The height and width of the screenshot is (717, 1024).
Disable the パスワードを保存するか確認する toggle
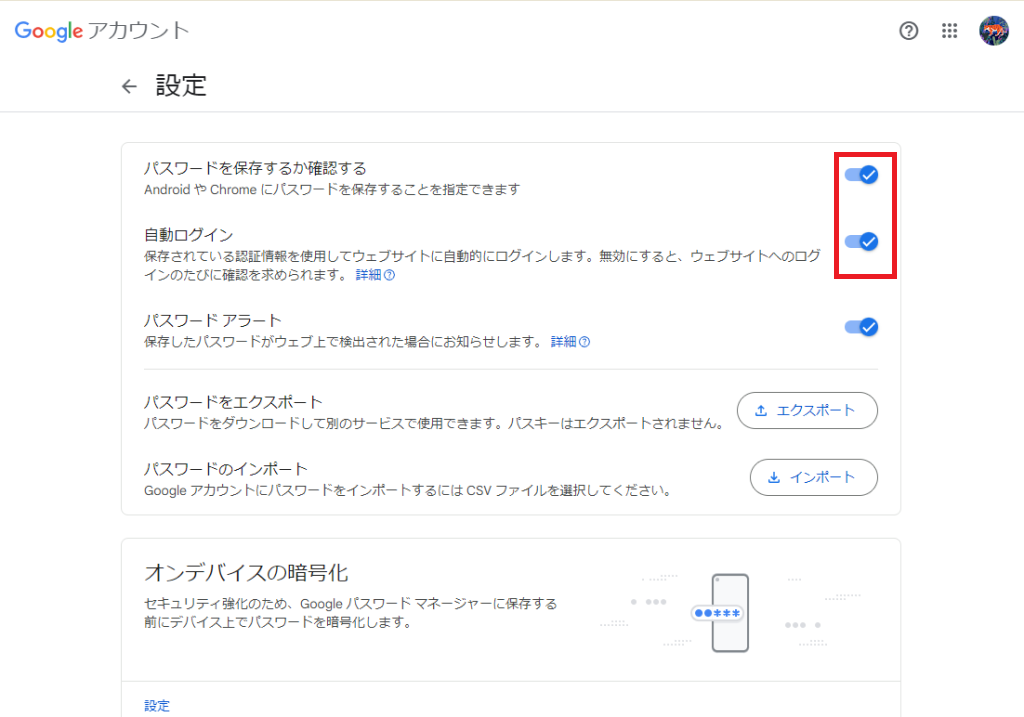pos(861,175)
